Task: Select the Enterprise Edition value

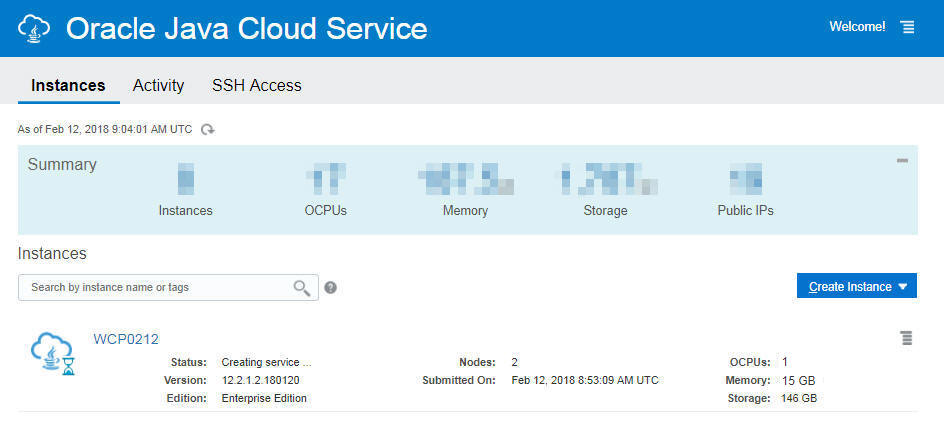Action: click(x=264, y=399)
